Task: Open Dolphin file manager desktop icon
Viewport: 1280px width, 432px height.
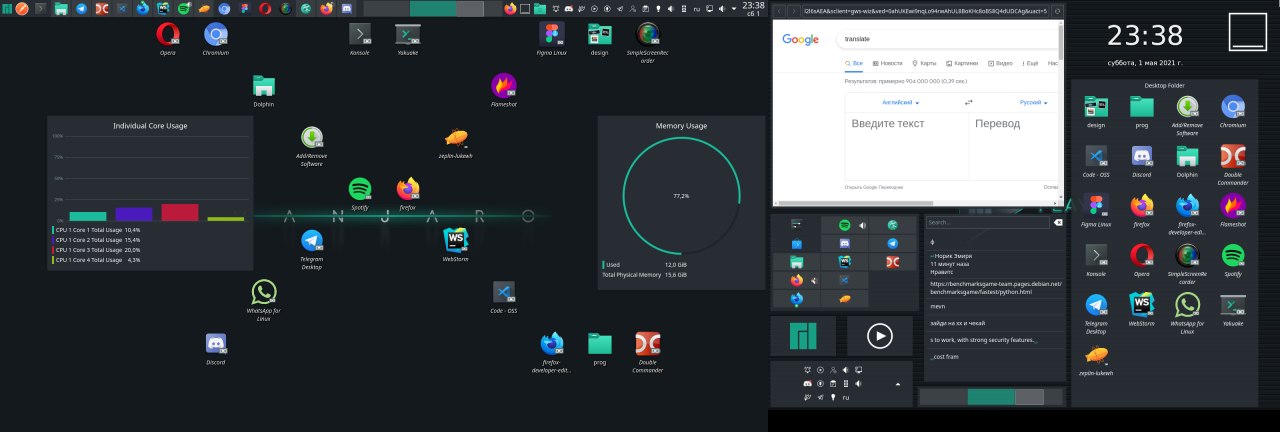Action: (263, 88)
